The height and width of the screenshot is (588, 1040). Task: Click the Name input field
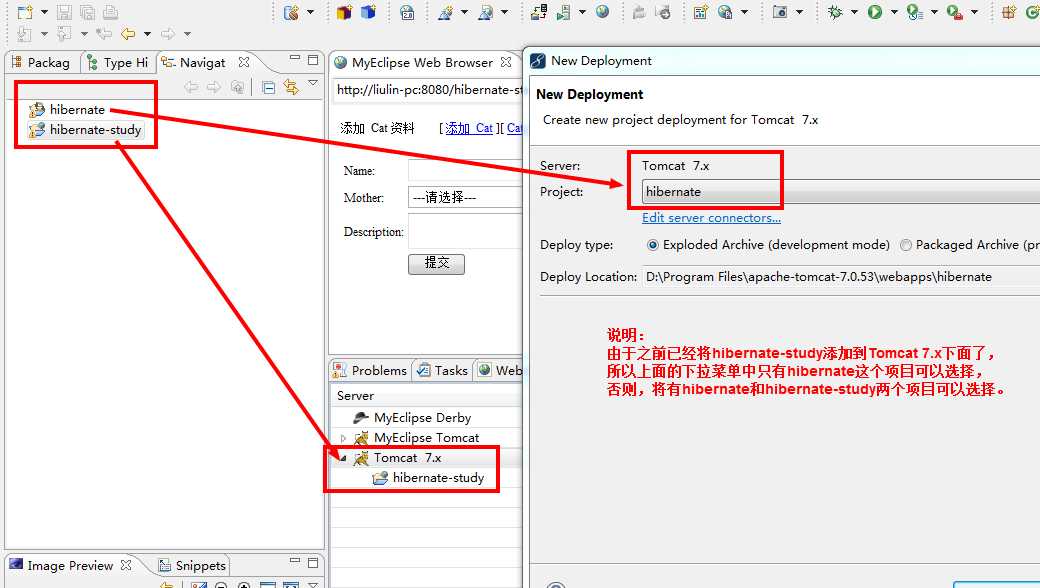(465, 170)
